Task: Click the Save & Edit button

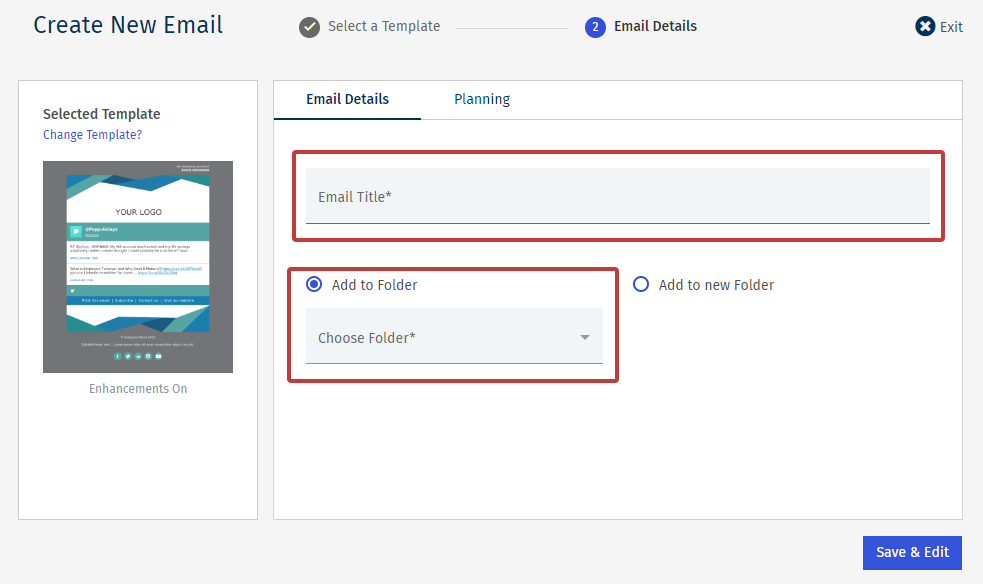Action: 912,553
